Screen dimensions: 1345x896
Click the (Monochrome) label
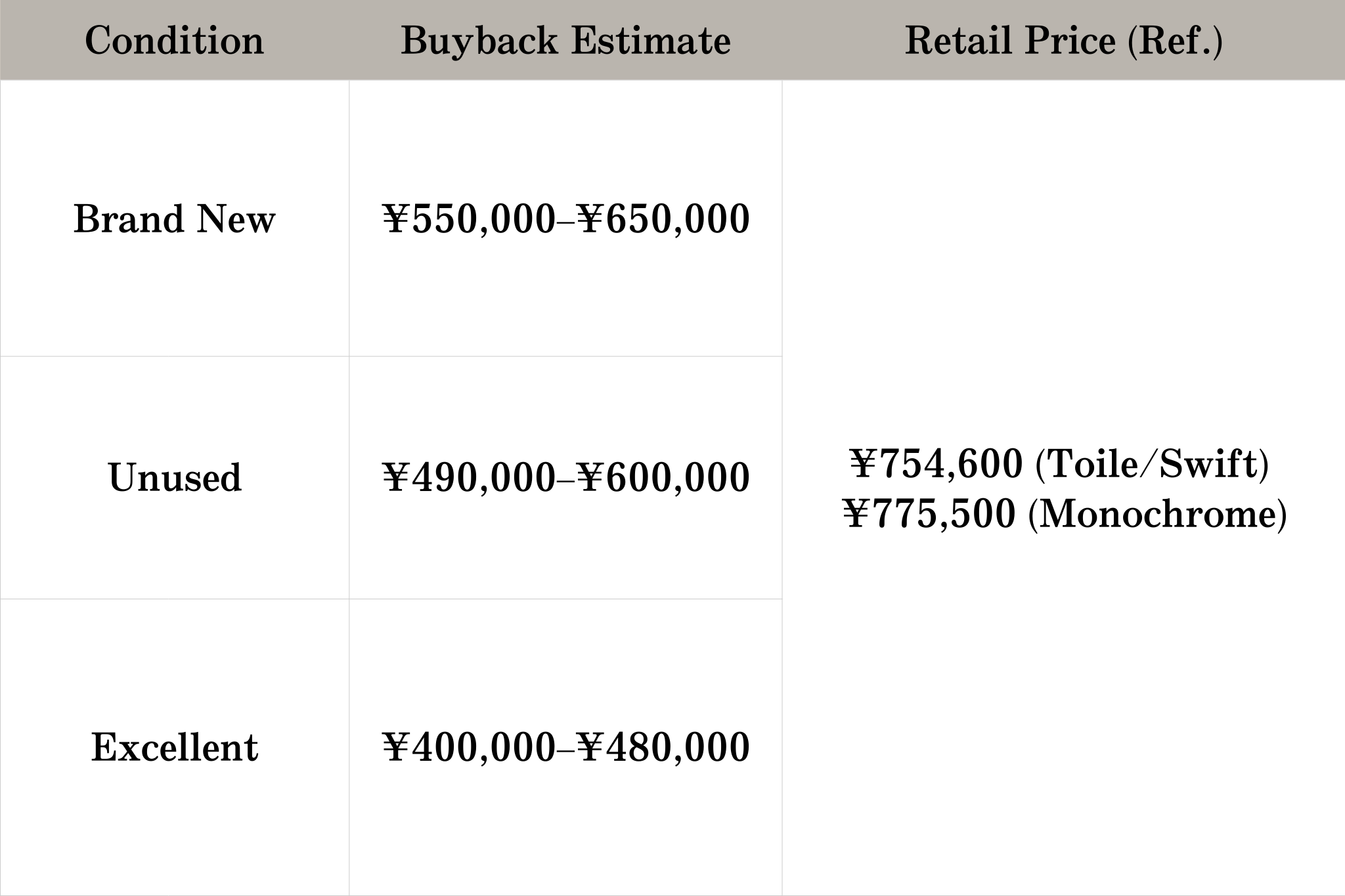point(1157,513)
